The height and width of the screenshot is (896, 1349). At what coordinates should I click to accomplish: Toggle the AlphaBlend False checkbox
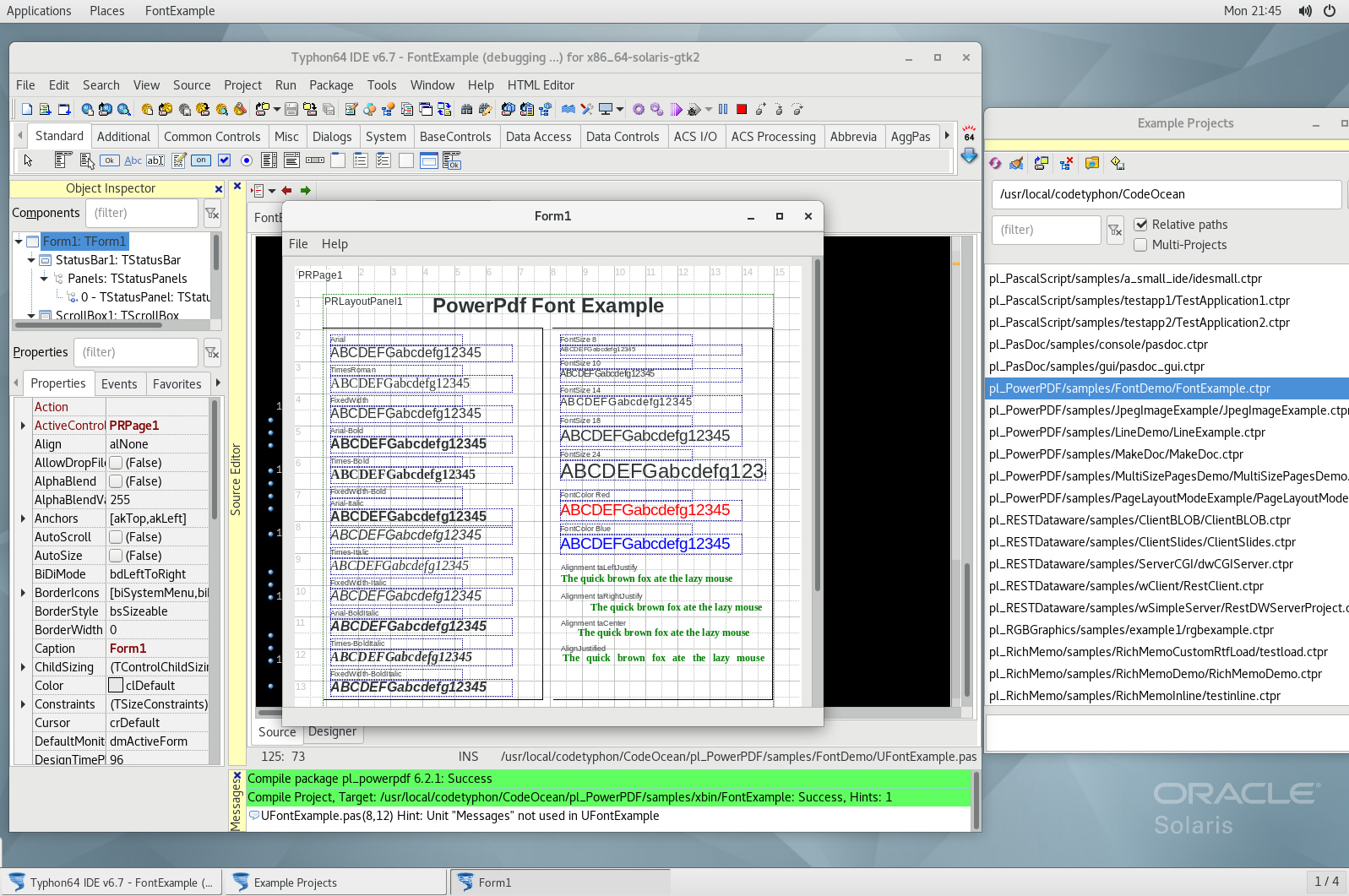point(116,481)
